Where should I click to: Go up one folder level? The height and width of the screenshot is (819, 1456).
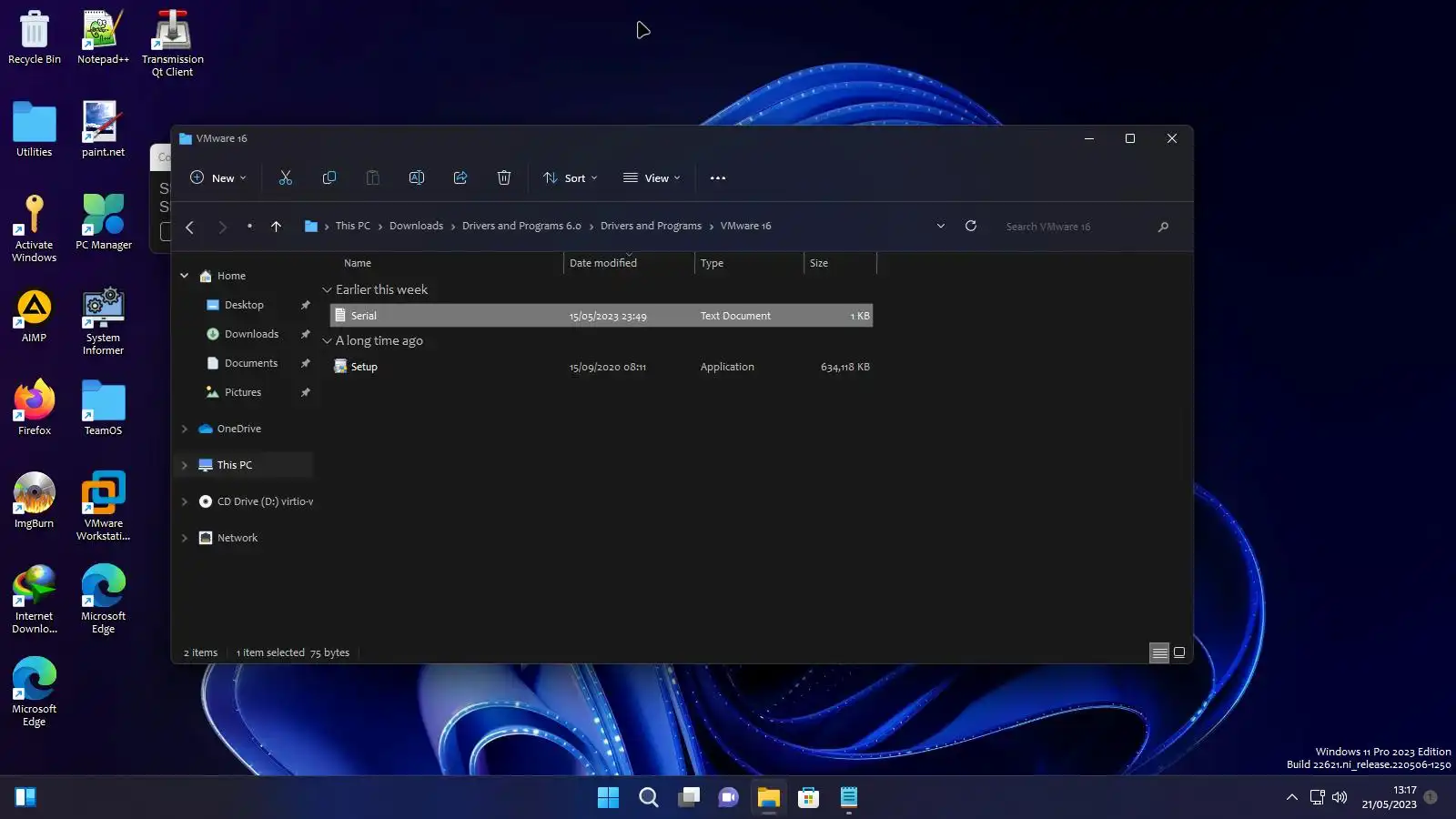[276, 227]
